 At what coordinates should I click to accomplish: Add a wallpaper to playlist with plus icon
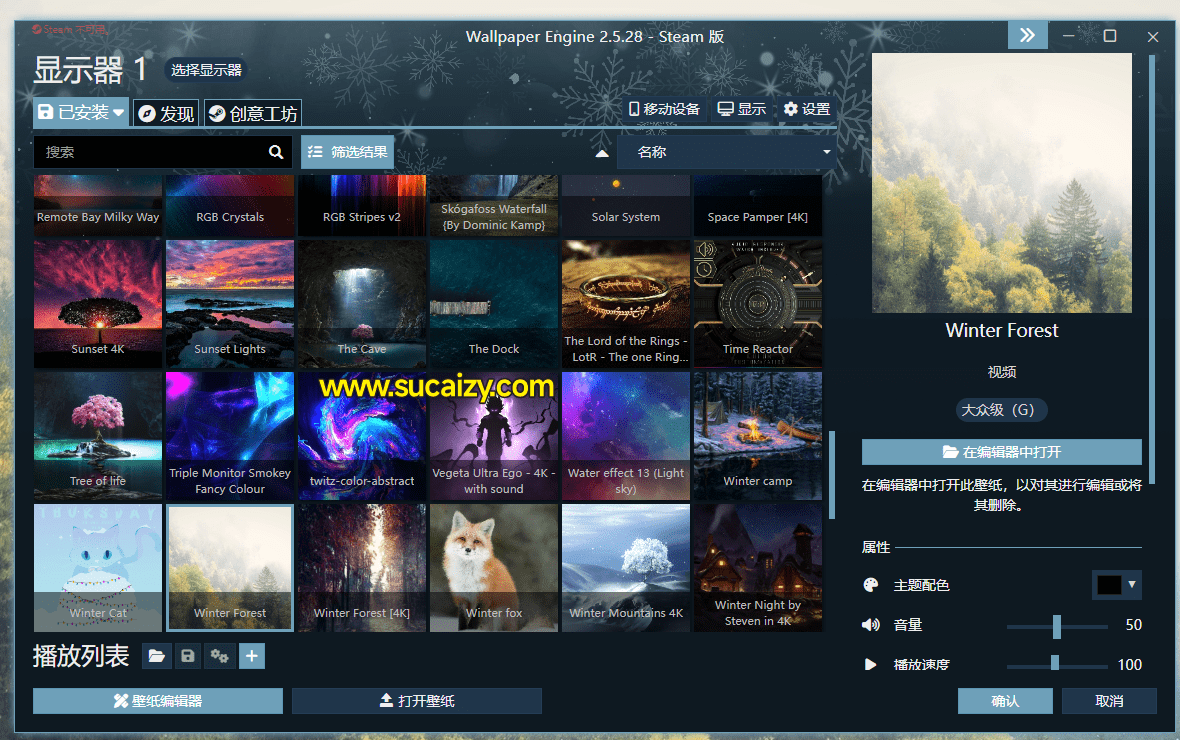[x=252, y=656]
